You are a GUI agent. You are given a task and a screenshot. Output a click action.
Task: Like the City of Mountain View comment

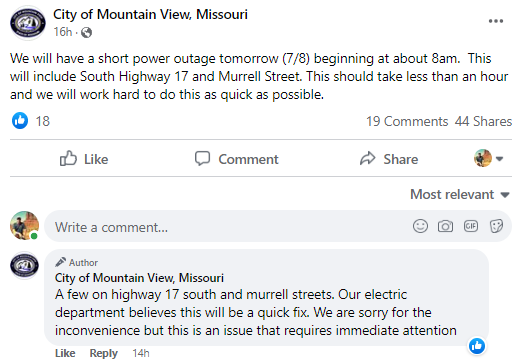point(65,353)
